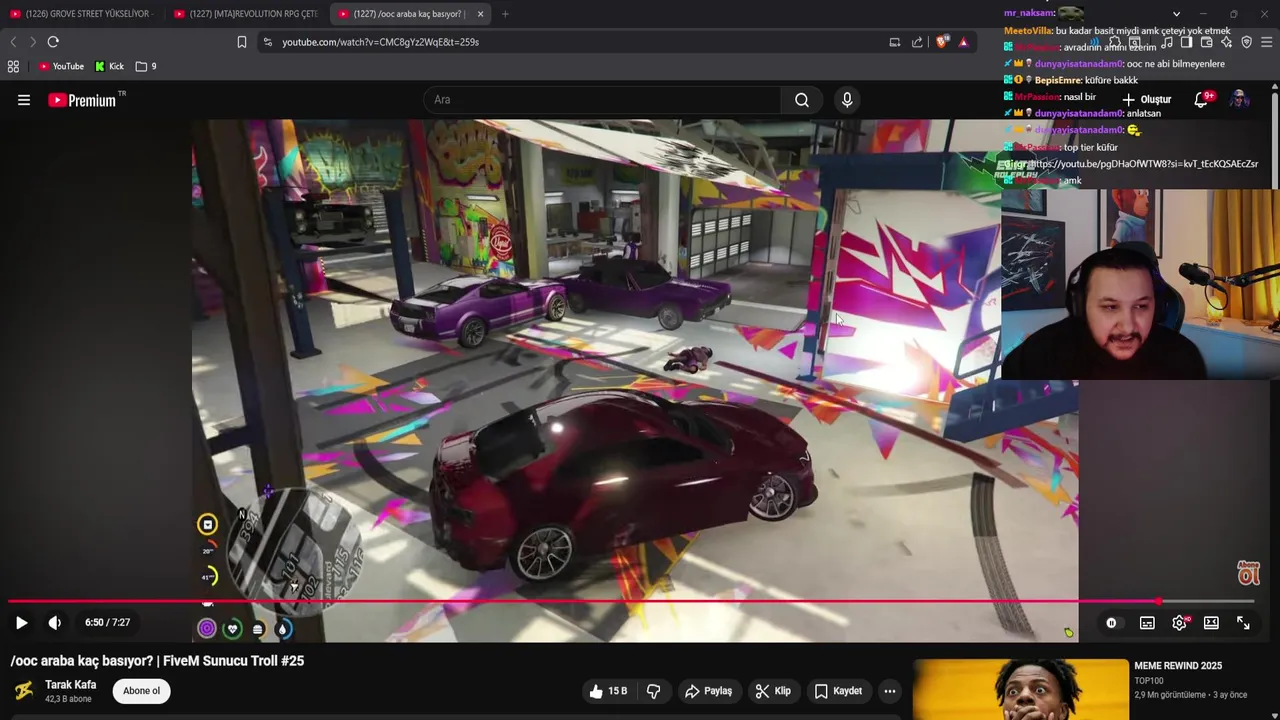Reload the page with refresh icon
The image size is (1280, 720).
pos(53,42)
